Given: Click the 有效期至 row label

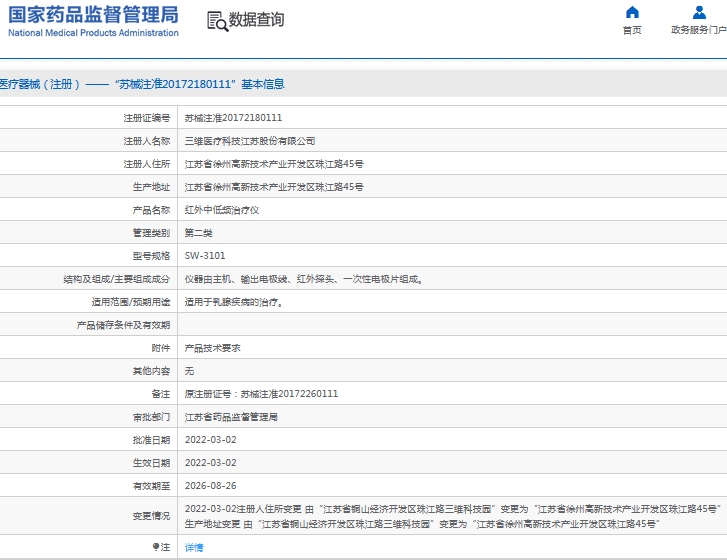Looking at the screenshot, I should point(151,486).
